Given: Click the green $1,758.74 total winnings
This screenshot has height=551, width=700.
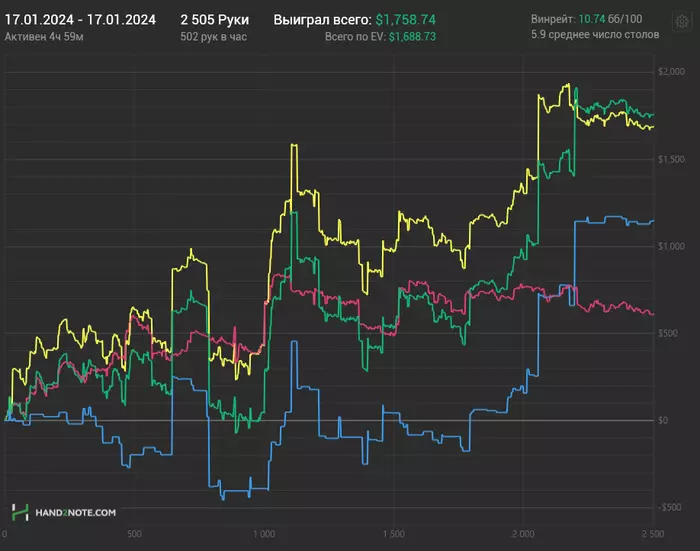Looking at the screenshot, I should coord(409,20).
